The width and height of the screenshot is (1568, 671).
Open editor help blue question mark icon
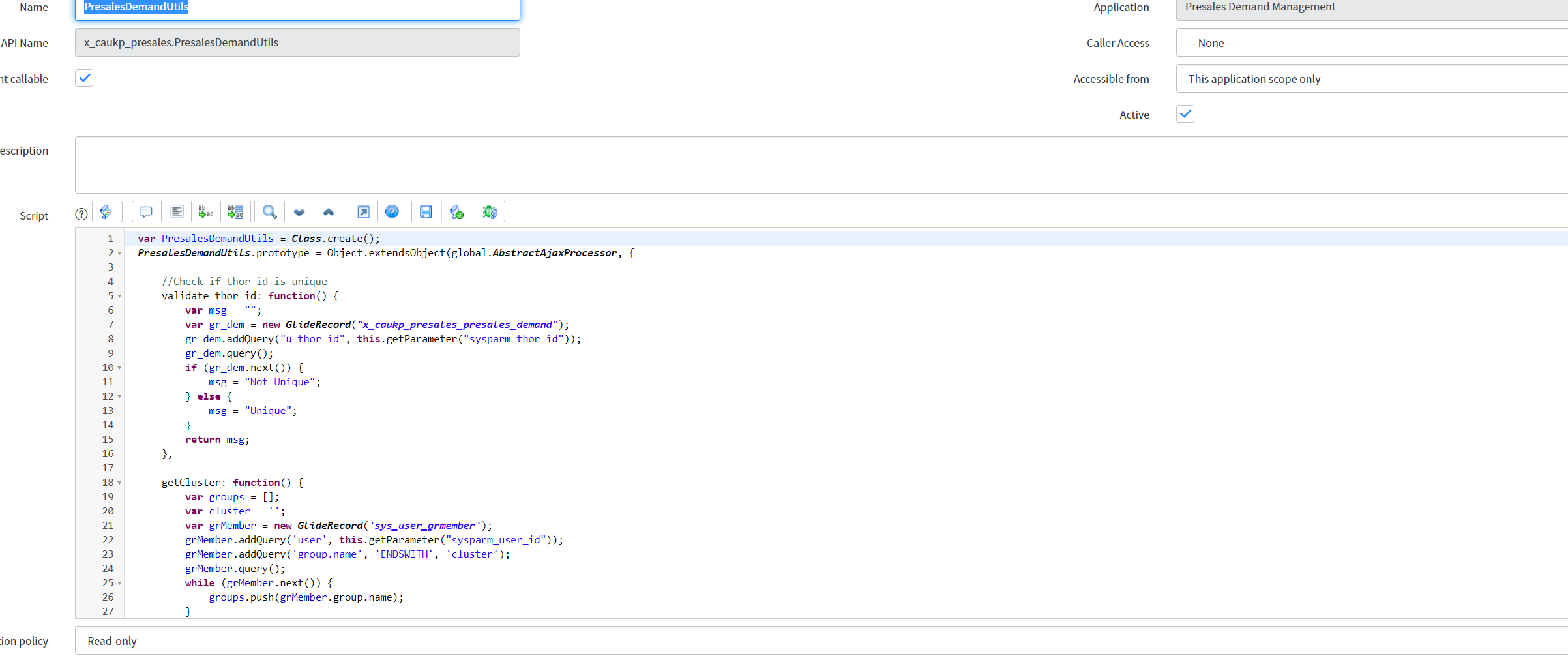(392, 212)
